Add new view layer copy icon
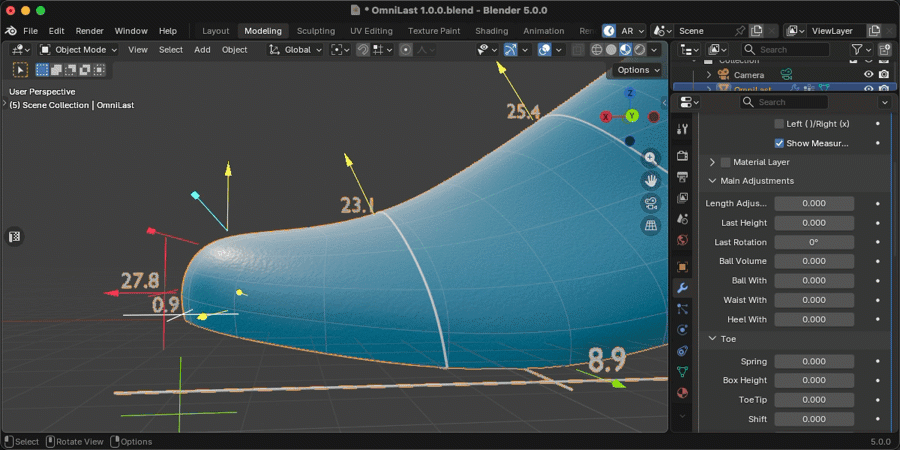This screenshot has height=450, width=900. pos(874,31)
